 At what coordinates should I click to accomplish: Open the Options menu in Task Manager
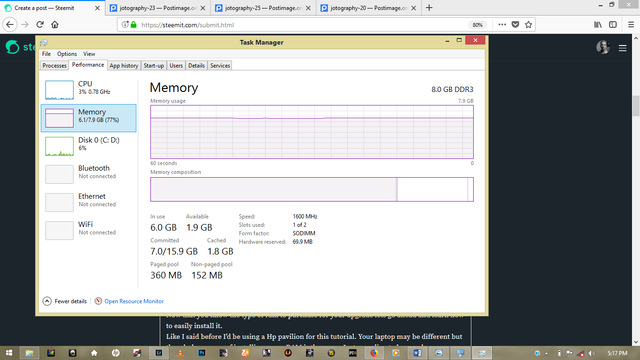67,54
